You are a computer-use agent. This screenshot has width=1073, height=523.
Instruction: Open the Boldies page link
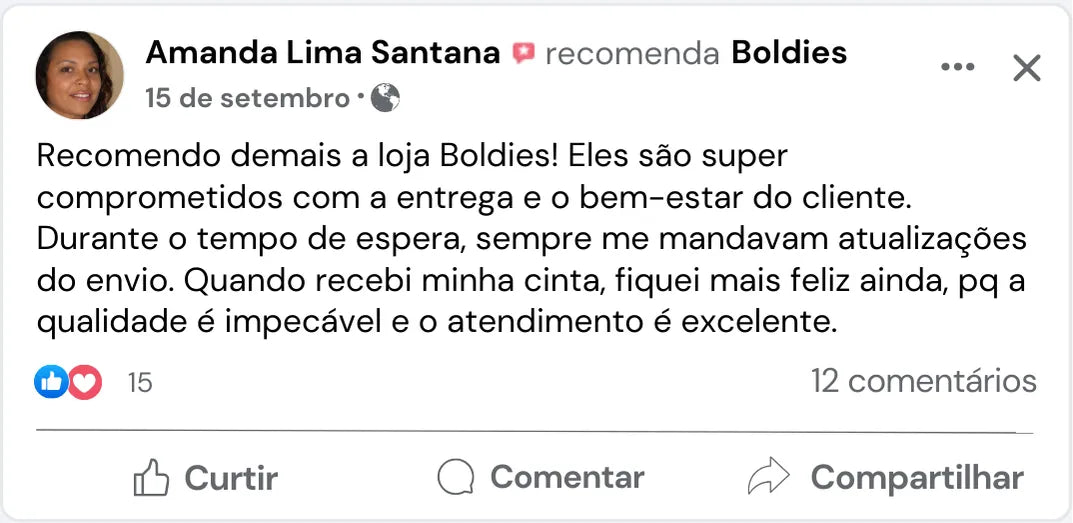789,53
